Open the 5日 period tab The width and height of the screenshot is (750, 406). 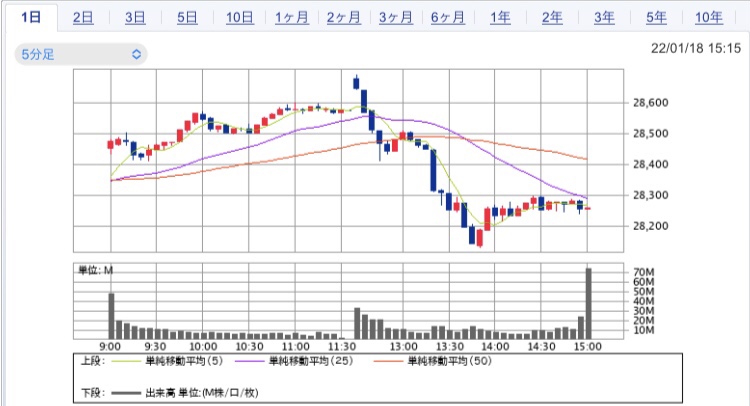tap(187, 18)
